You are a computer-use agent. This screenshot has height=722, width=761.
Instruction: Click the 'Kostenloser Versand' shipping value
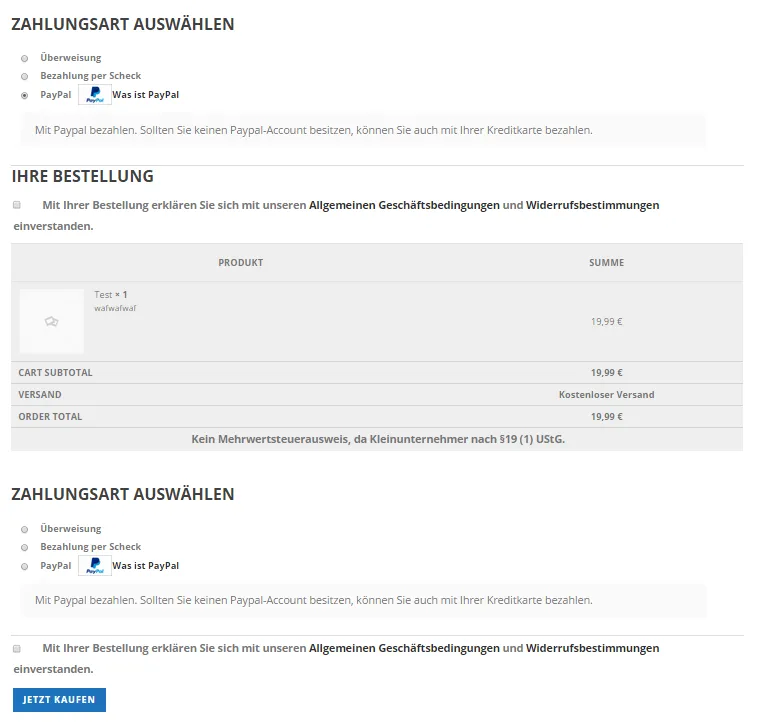607,394
